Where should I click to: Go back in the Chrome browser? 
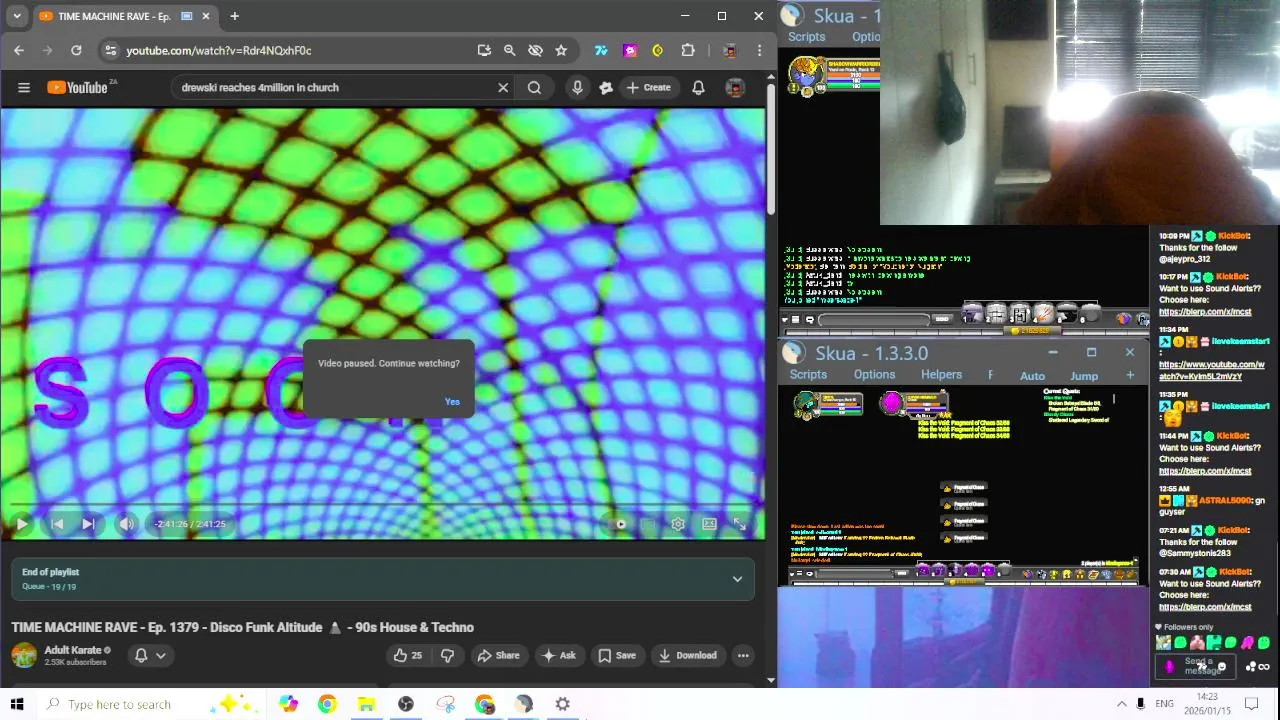[x=19, y=50]
